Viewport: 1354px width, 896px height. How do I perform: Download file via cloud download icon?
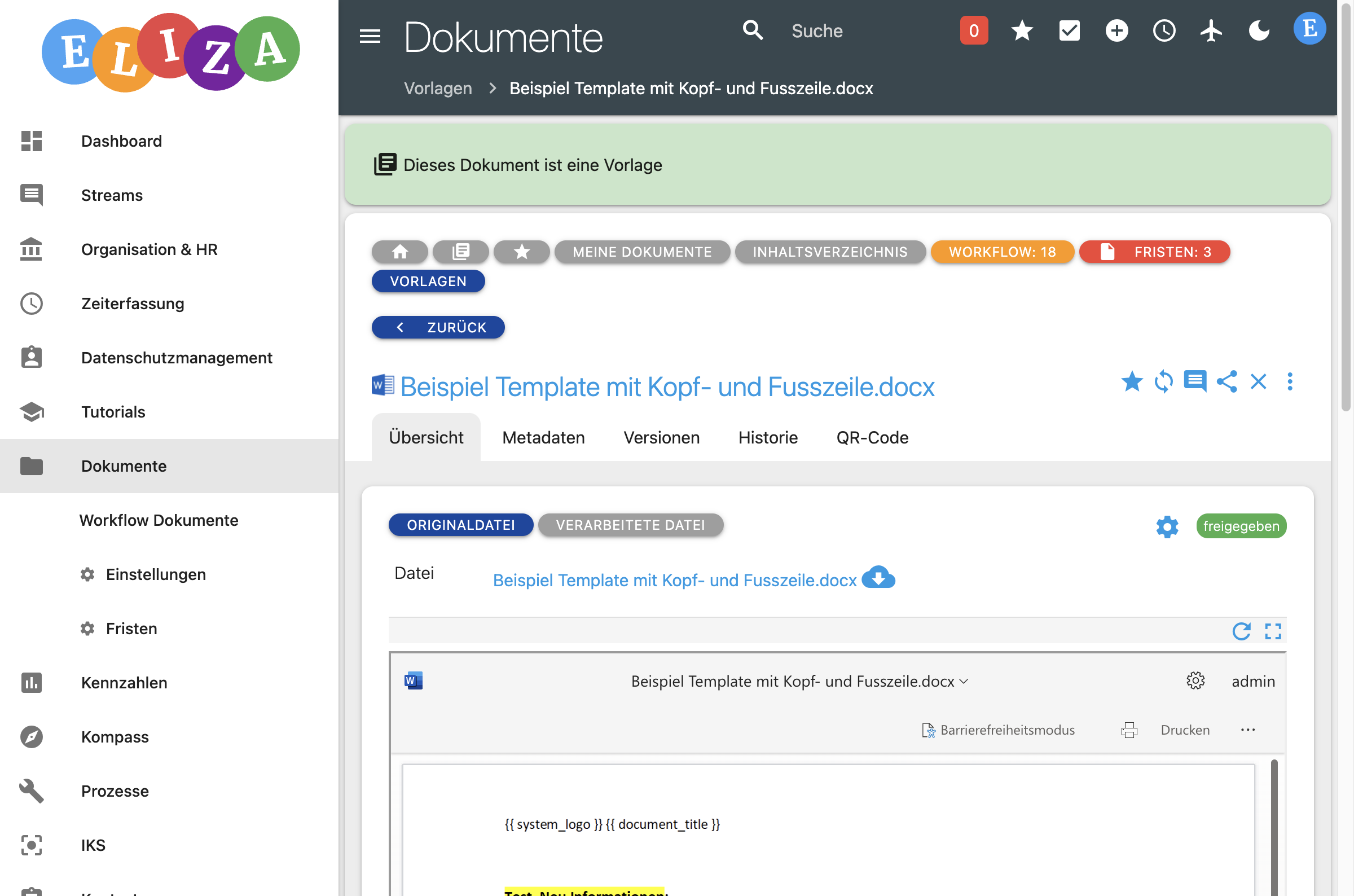(878, 578)
